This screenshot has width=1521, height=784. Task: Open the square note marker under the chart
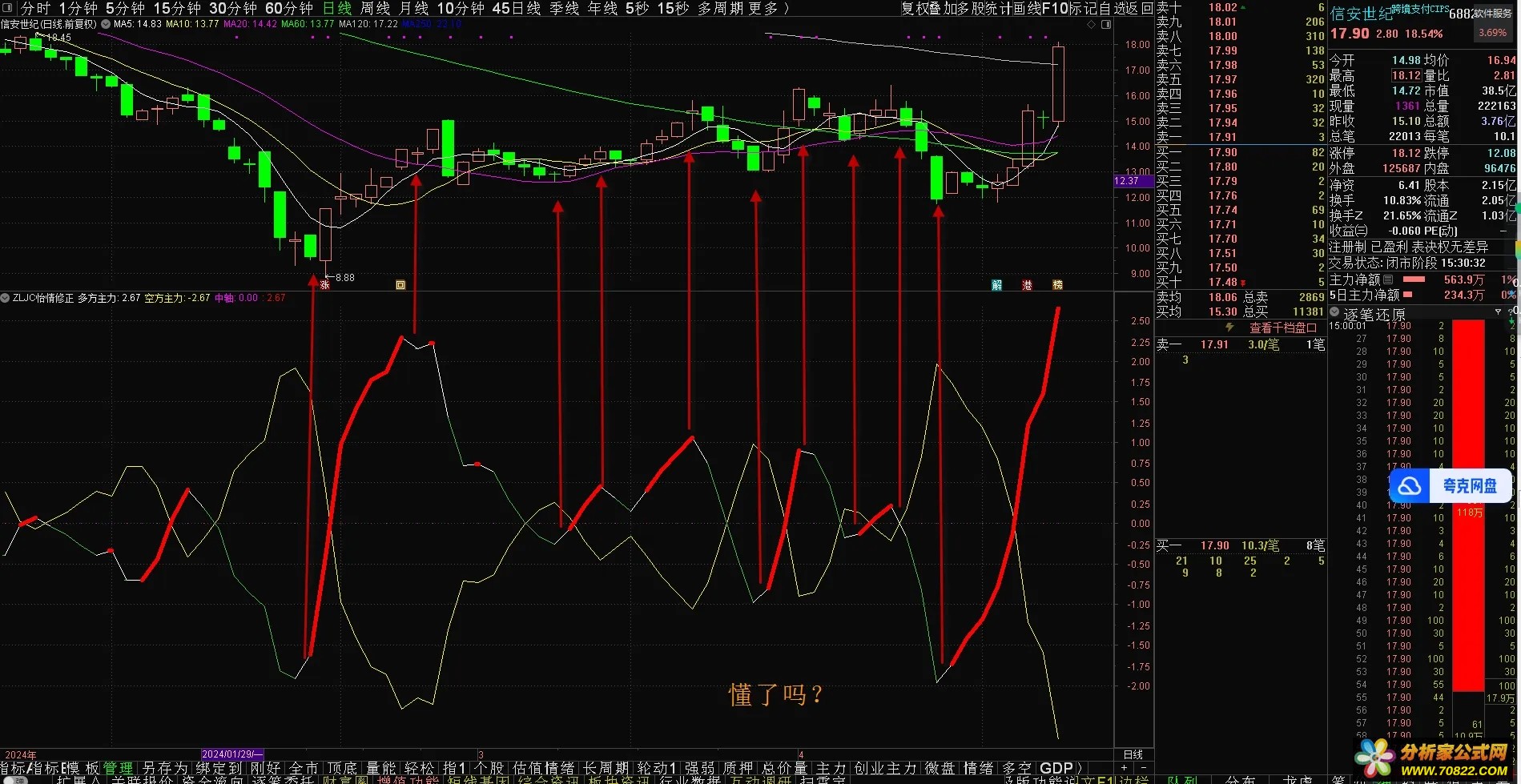pos(400,285)
